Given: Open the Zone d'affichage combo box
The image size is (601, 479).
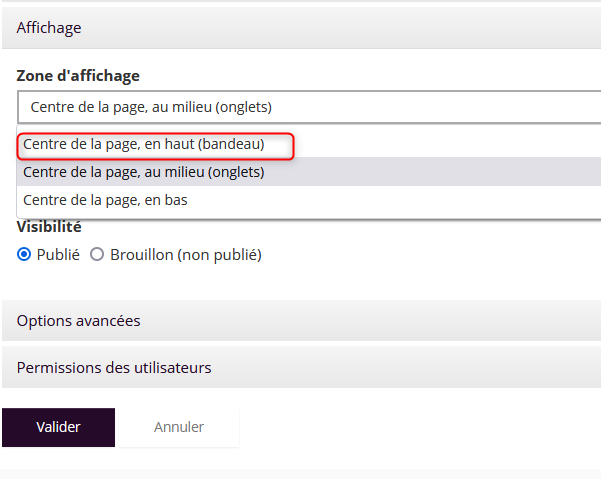Looking at the screenshot, I should point(308,107).
